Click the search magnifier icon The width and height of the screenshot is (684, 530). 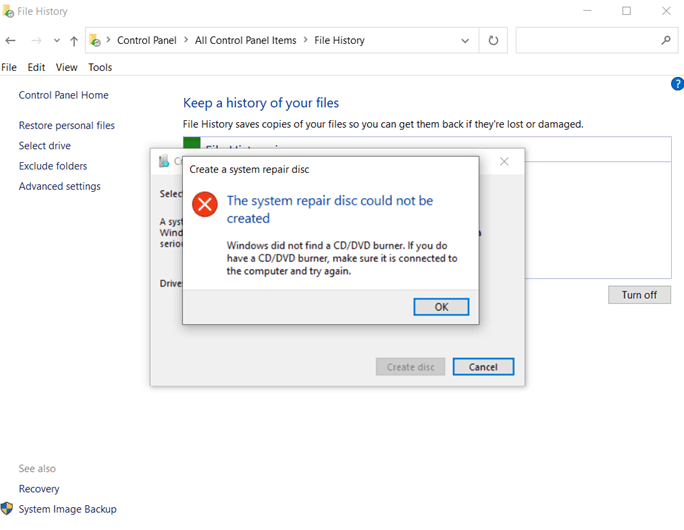[666, 41]
